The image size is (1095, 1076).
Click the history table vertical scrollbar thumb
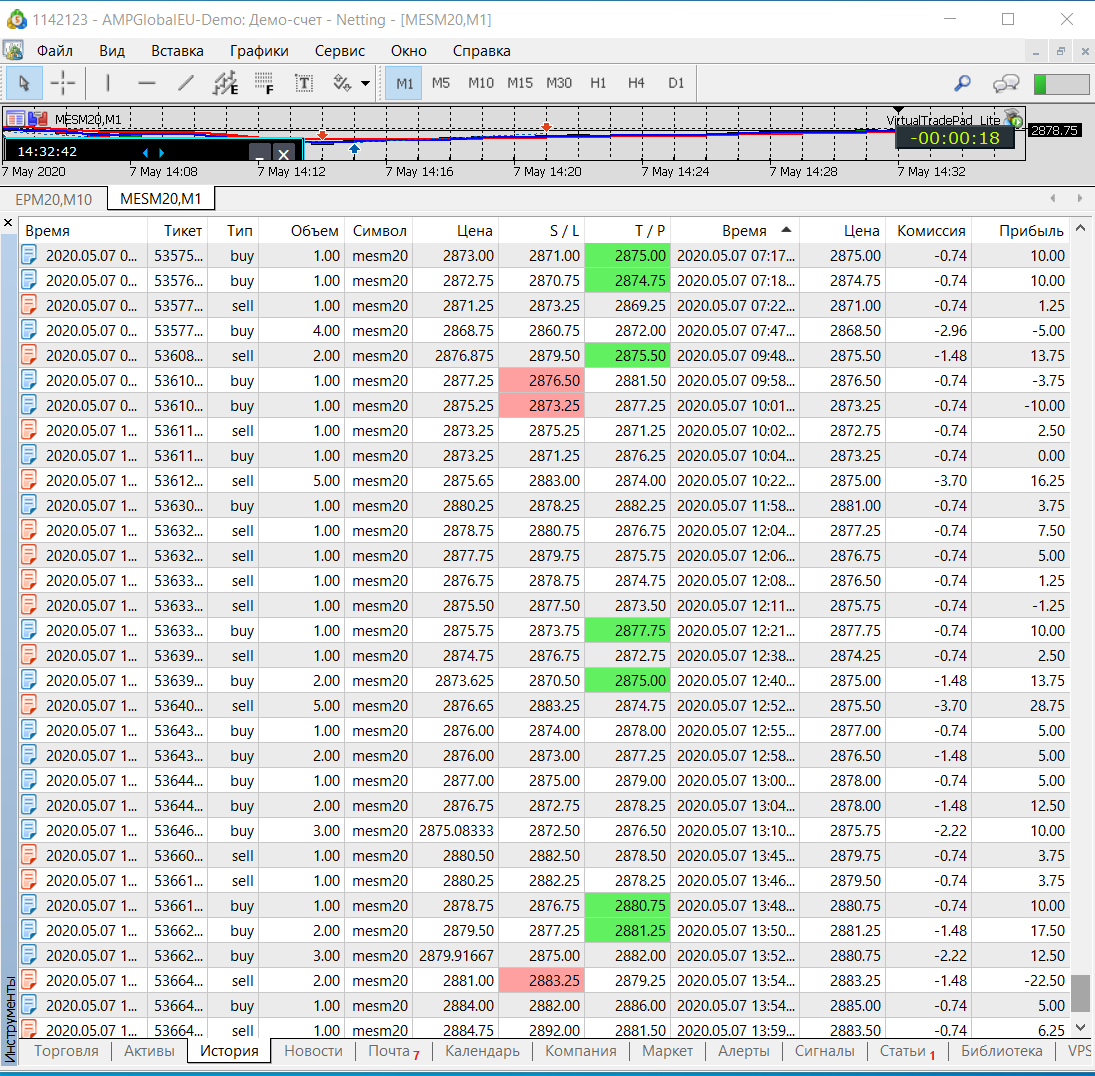coord(1080,993)
